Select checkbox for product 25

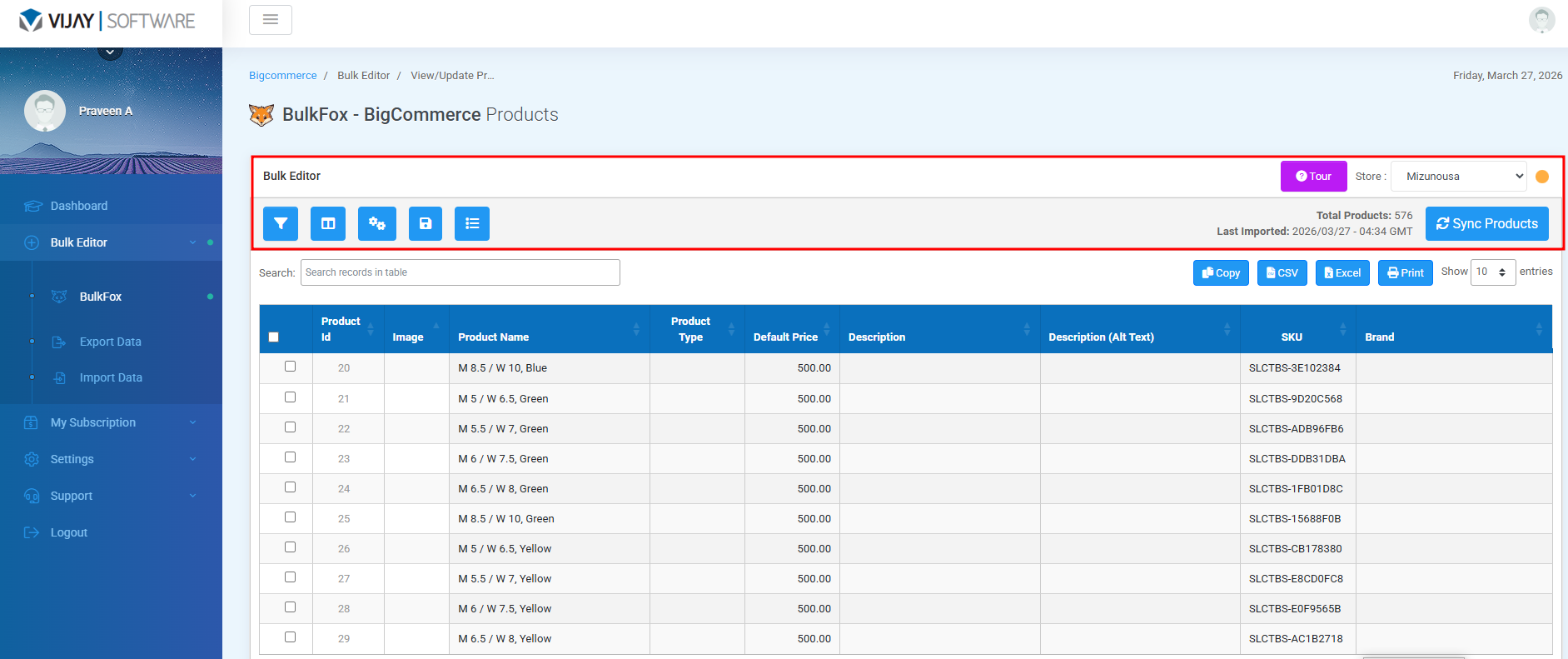290,517
